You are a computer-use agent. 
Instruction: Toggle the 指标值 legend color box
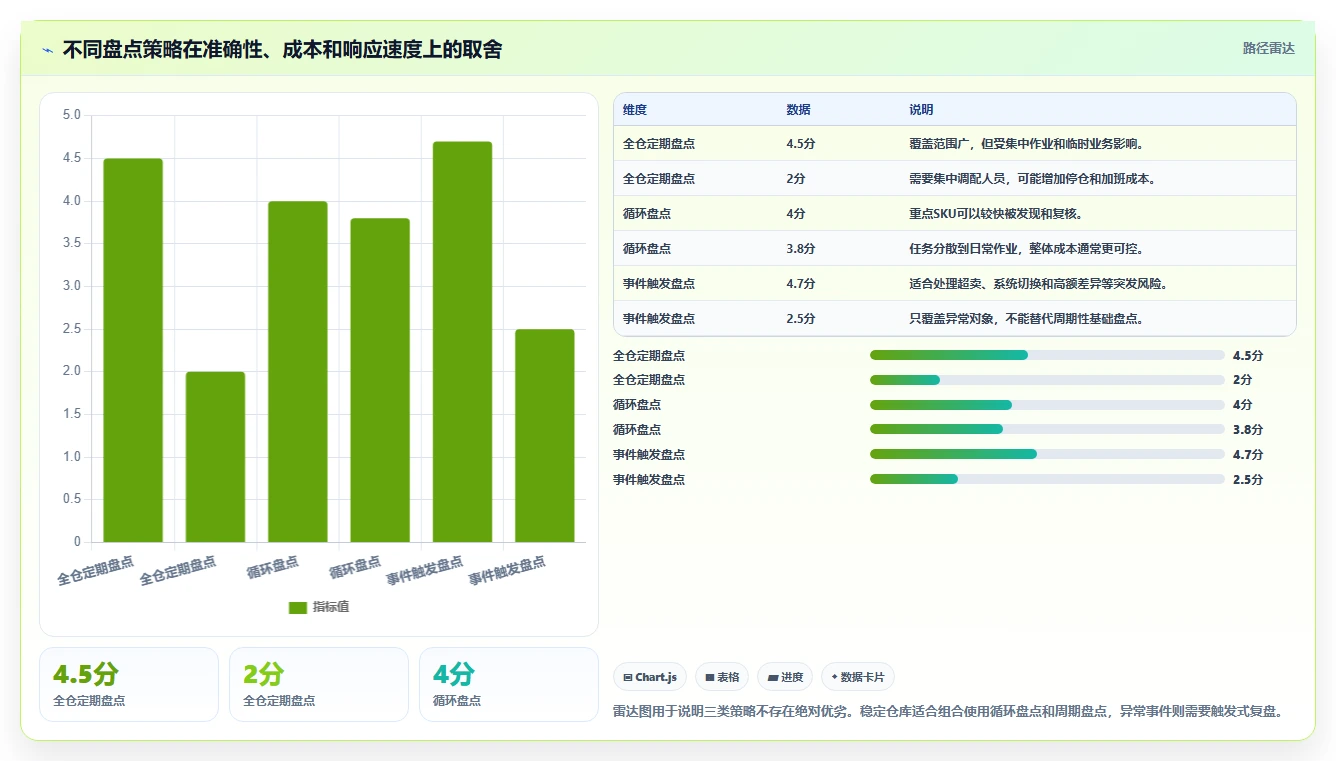(x=297, y=607)
